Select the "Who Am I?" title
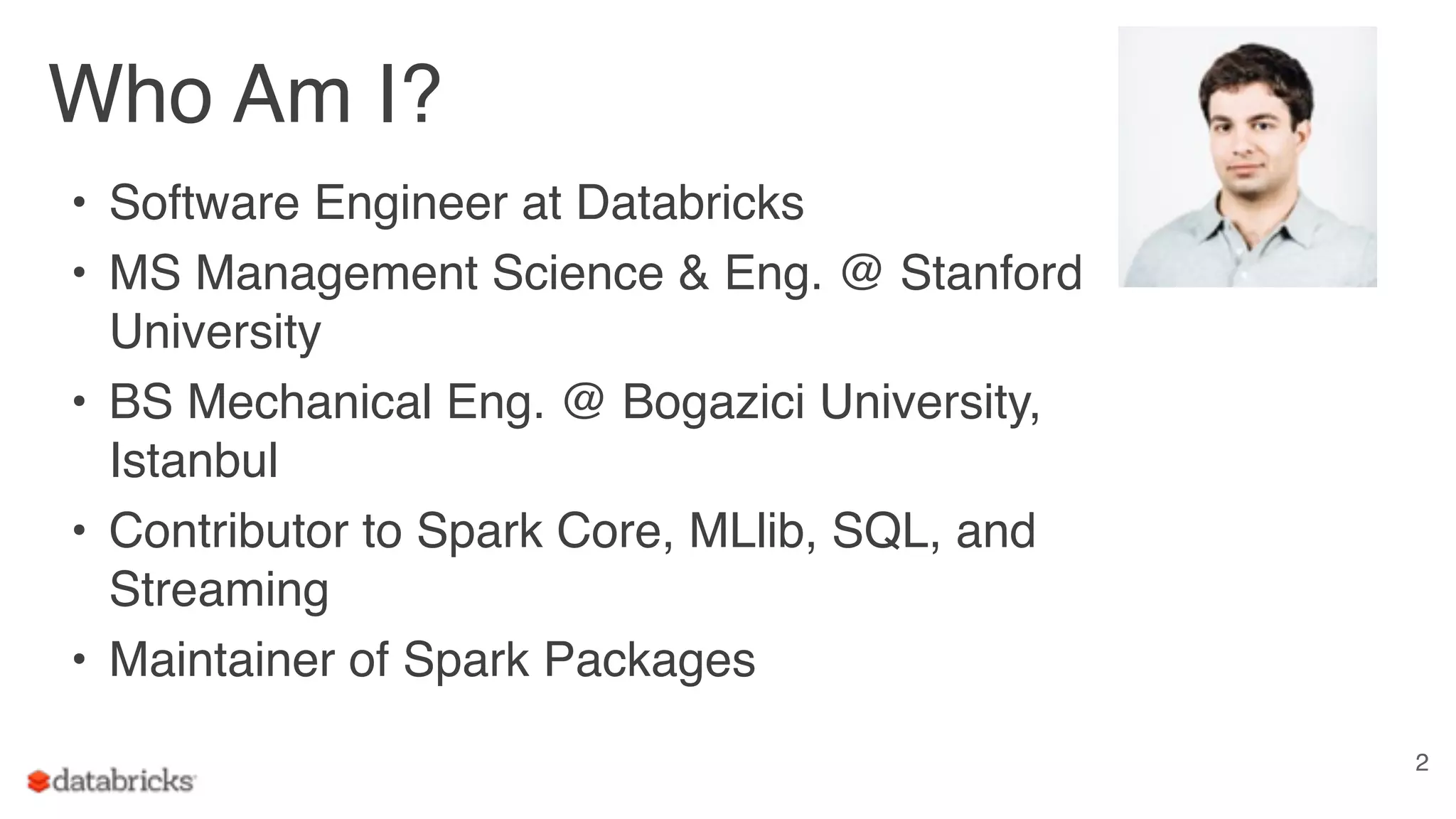Viewport: 1456px width, 819px height. pyautogui.click(x=245, y=95)
